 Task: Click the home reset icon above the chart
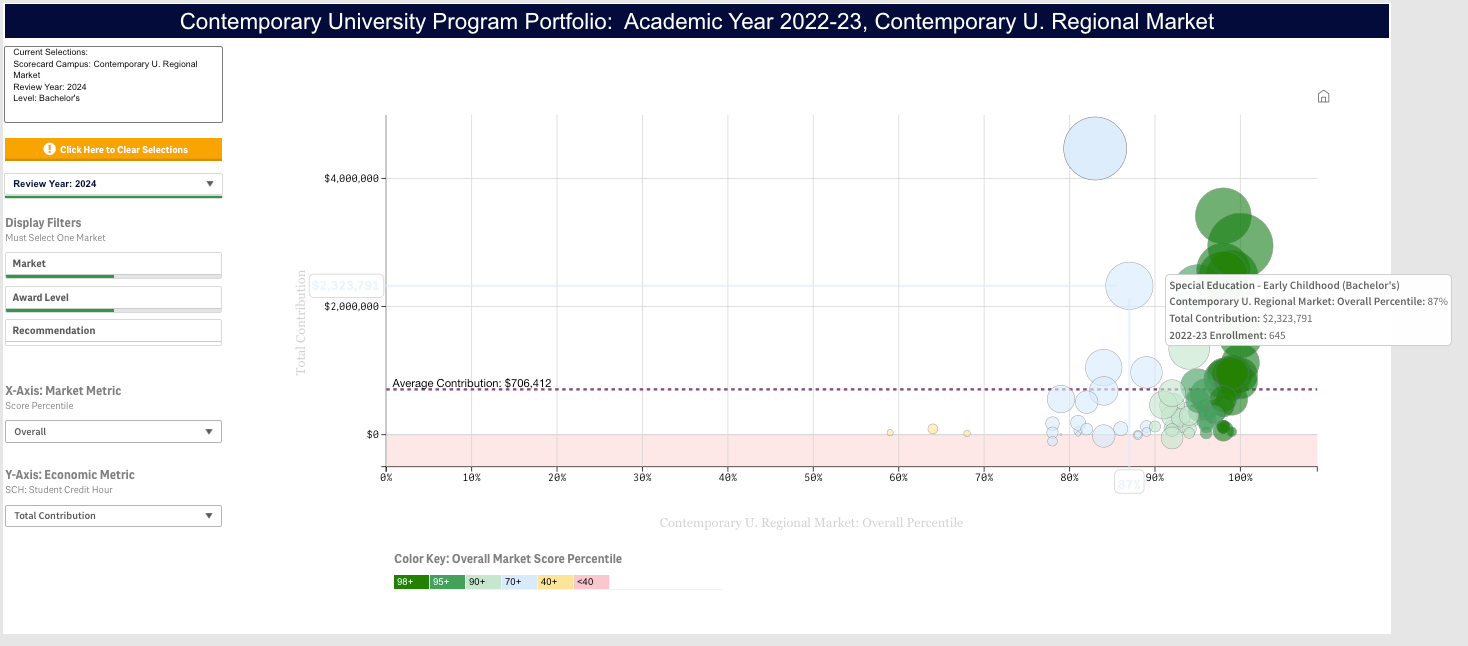[1323, 96]
